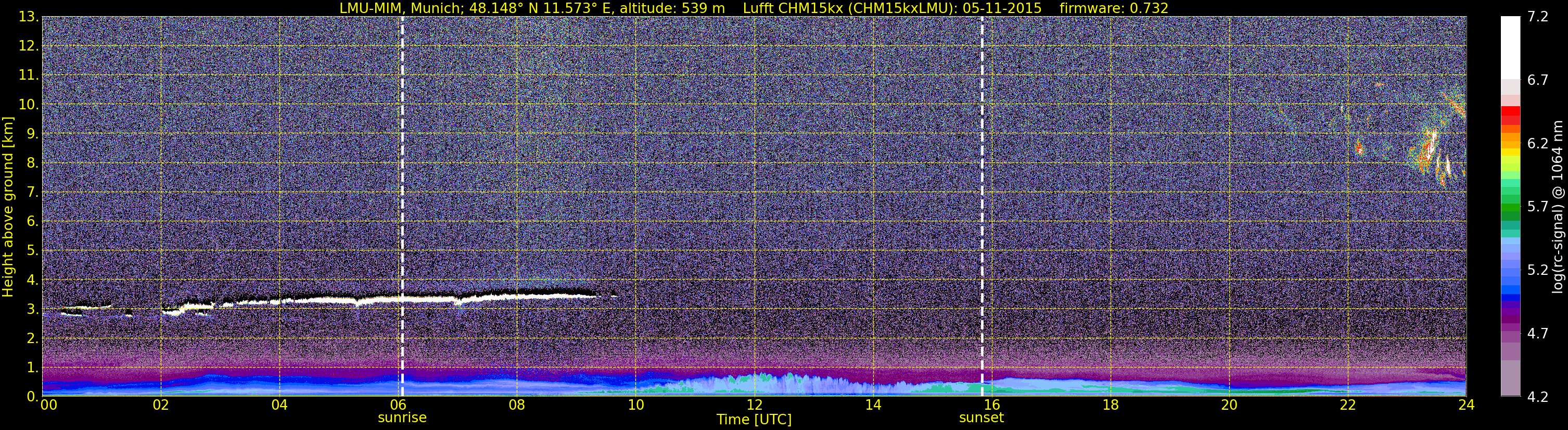Click height axis tick '9.'

point(32,133)
